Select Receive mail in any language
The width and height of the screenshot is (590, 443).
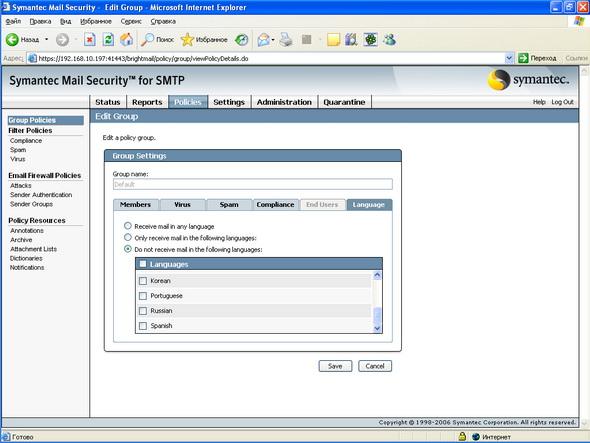tap(128, 226)
